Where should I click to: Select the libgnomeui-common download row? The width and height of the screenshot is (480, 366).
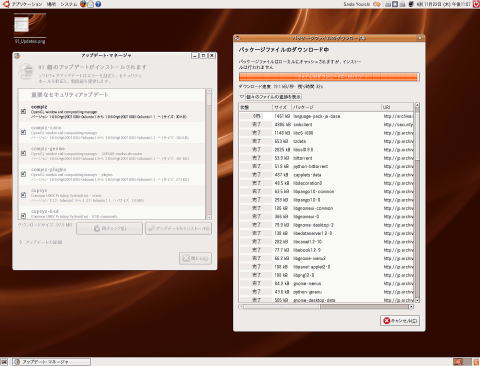[326, 208]
